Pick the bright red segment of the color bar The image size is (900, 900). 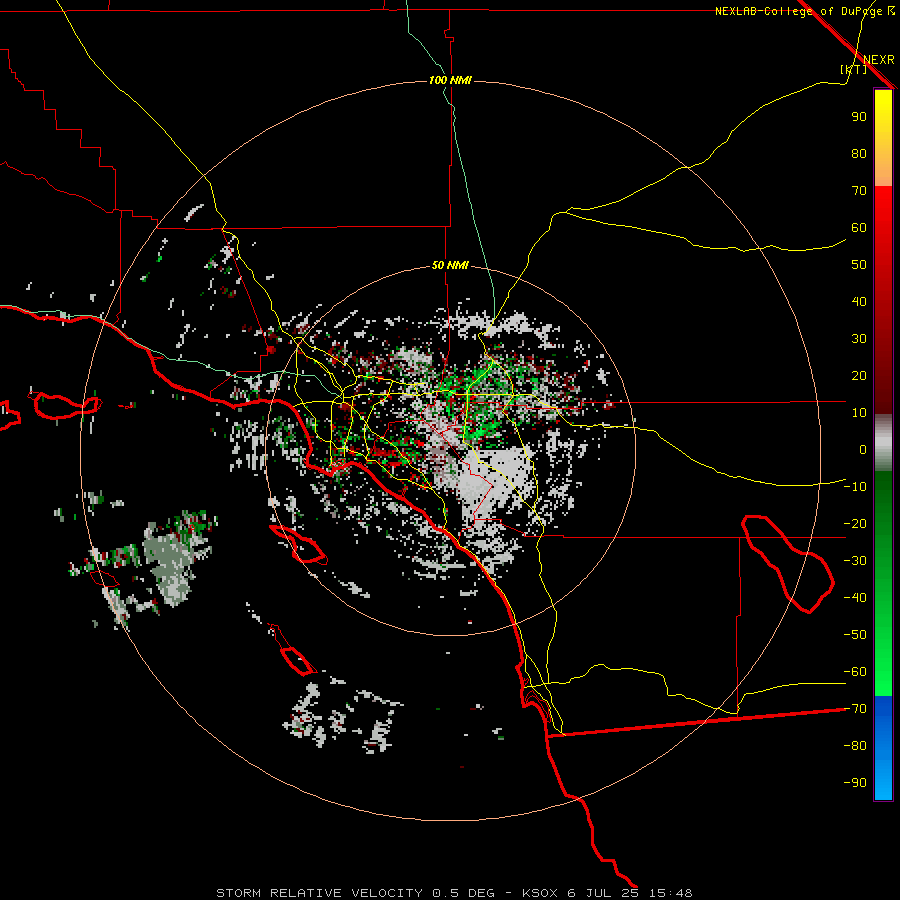(883, 210)
